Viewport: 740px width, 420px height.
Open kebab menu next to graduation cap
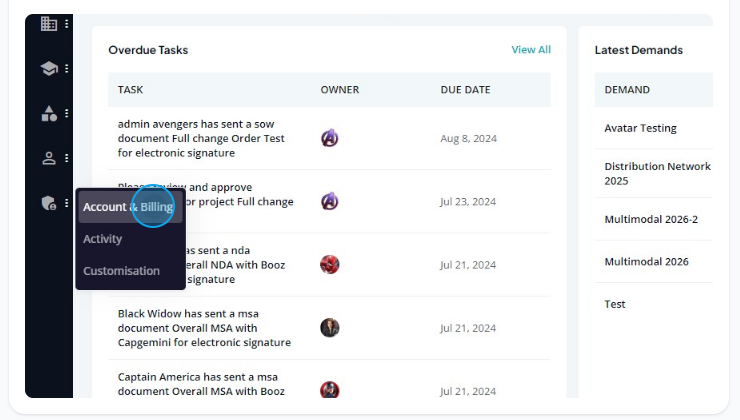coord(67,68)
